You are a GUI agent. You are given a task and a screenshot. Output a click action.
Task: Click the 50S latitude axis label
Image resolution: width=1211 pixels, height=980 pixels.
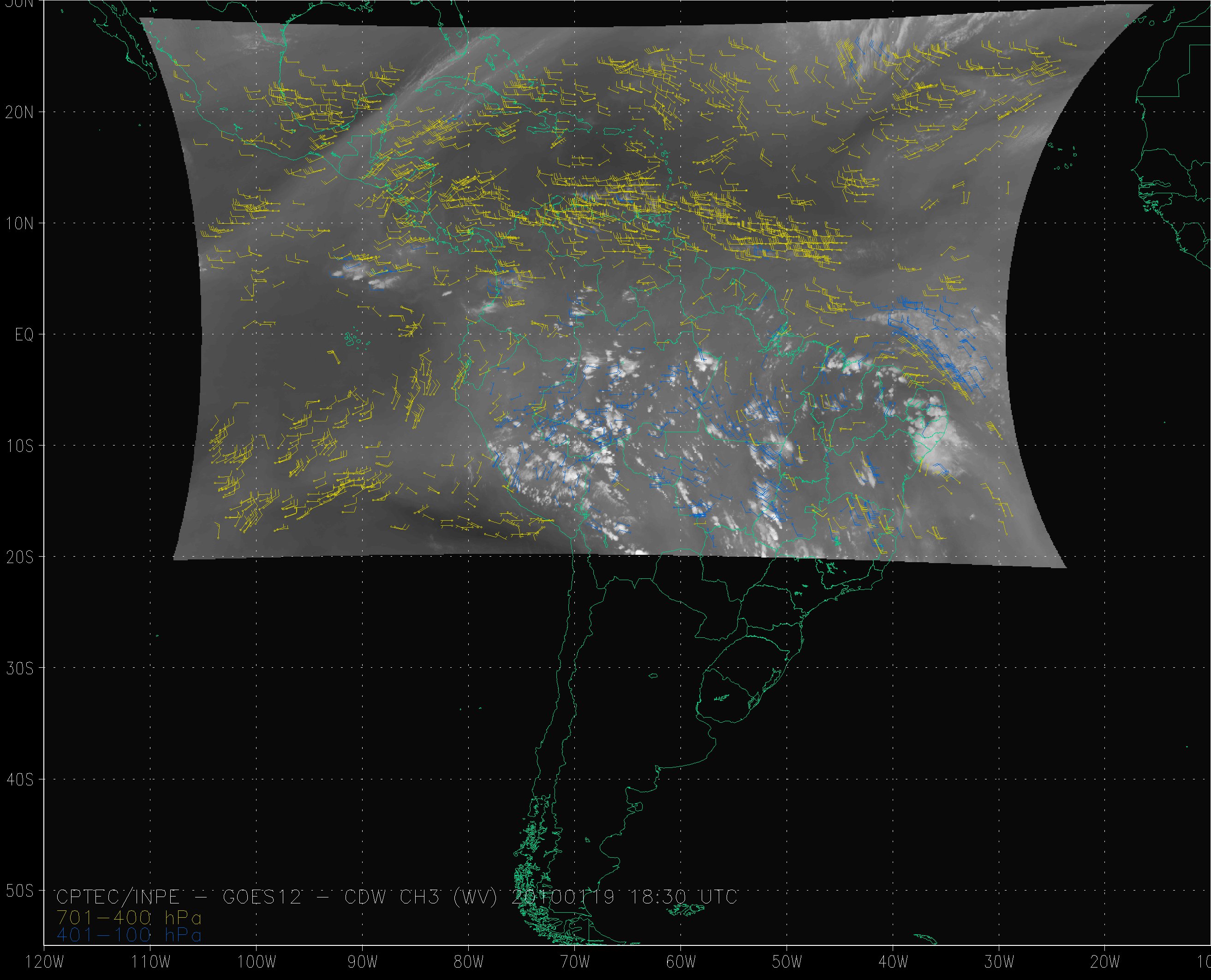[x=20, y=891]
